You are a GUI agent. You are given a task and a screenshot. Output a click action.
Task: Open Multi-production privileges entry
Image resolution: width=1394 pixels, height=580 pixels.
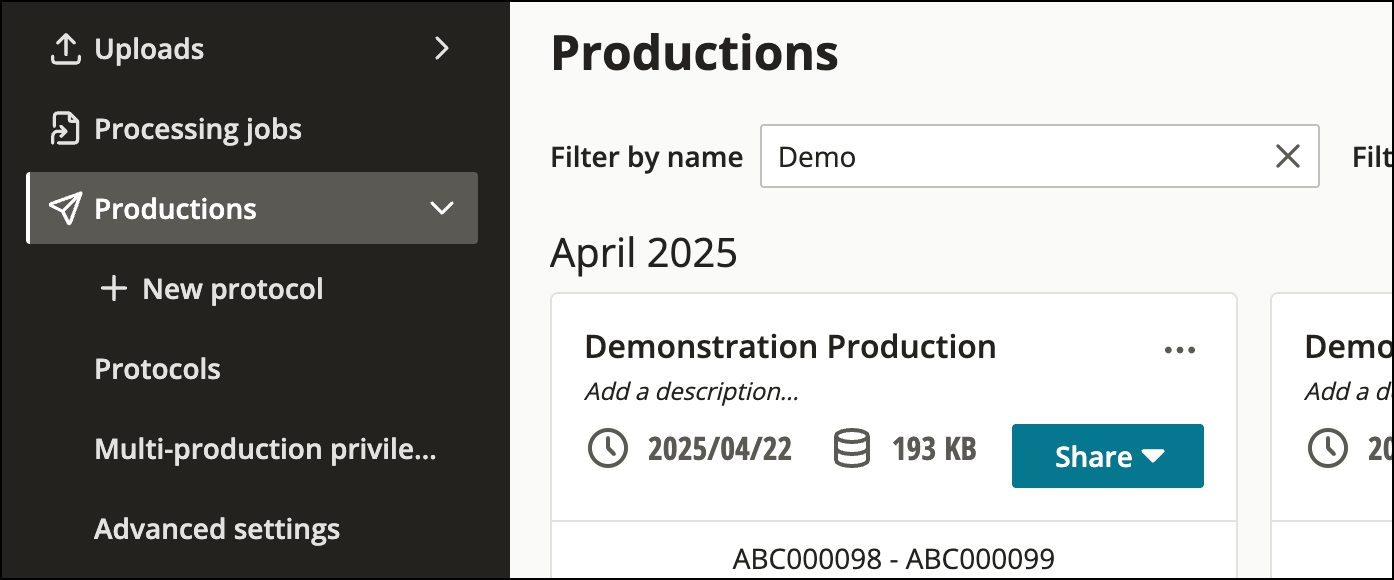point(265,449)
